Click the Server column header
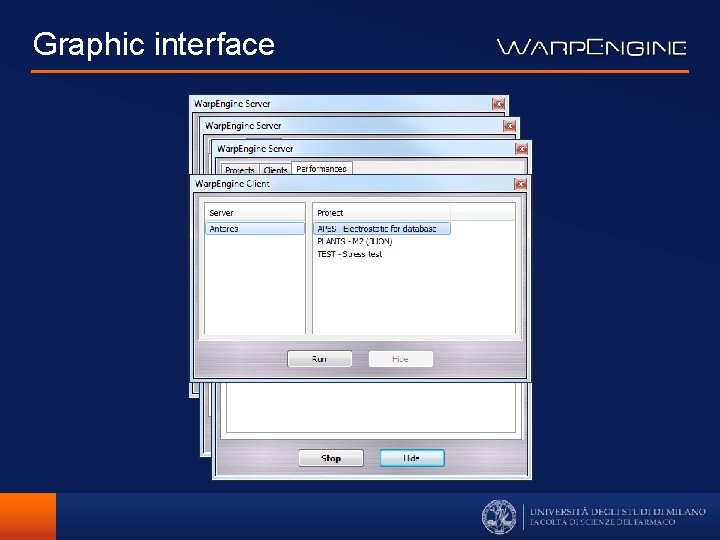 pyautogui.click(x=255, y=213)
